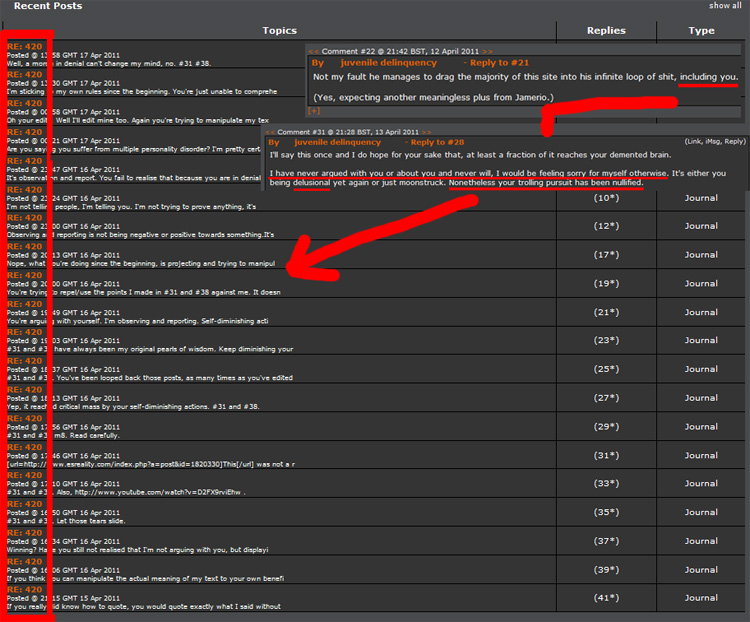750x622 pixels.
Task: Click 'Comment #31 @ 21:28 BST, 13 April 2011' header
Action: [348, 132]
